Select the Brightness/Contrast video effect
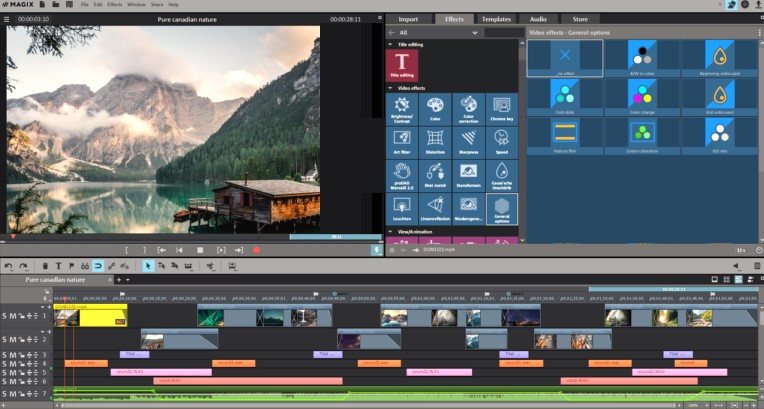Image resolution: width=764 pixels, height=409 pixels. (x=402, y=110)
